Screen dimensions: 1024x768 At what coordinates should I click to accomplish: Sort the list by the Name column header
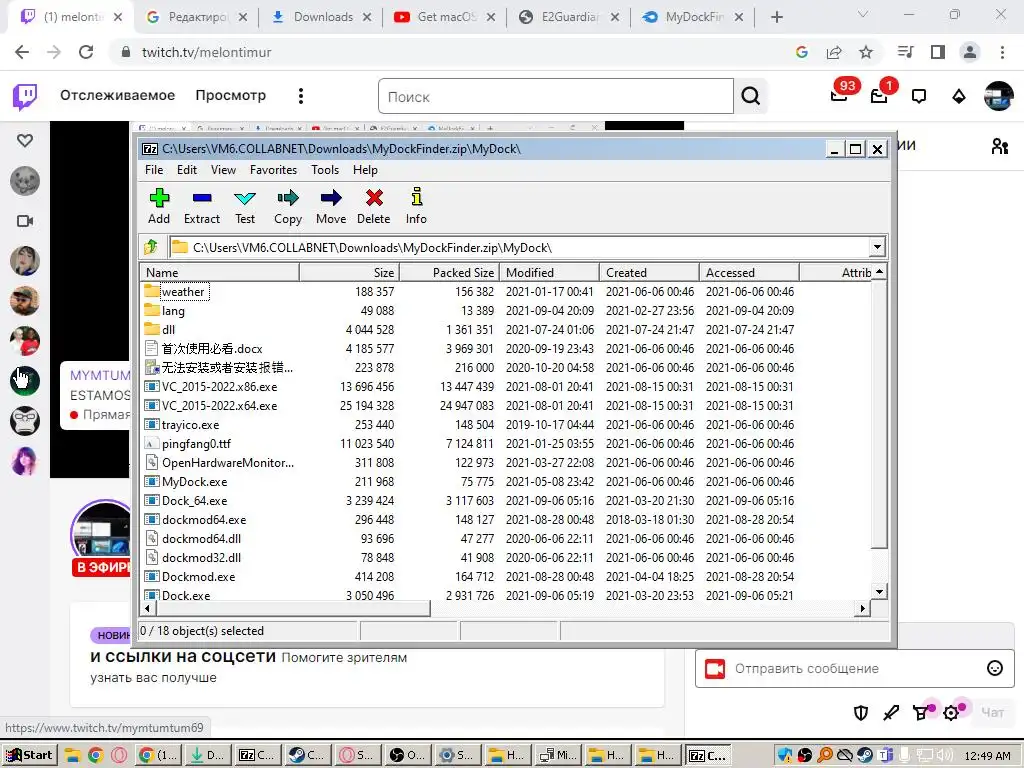[219, 272]
